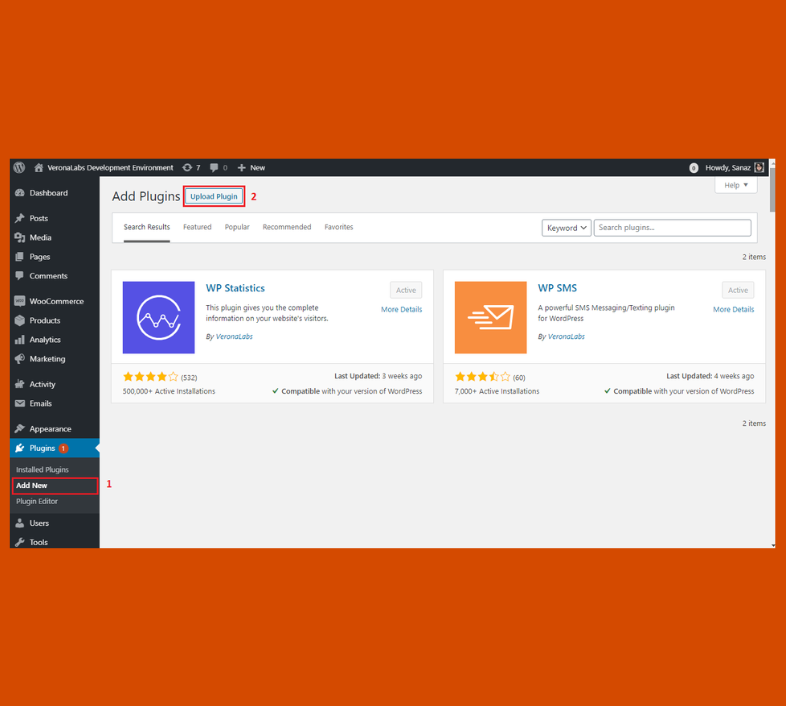Viewport: 786px width, 706px height.
Task: Click the orange WP SMS plugin thumbnail
Action: click(490, 317)
